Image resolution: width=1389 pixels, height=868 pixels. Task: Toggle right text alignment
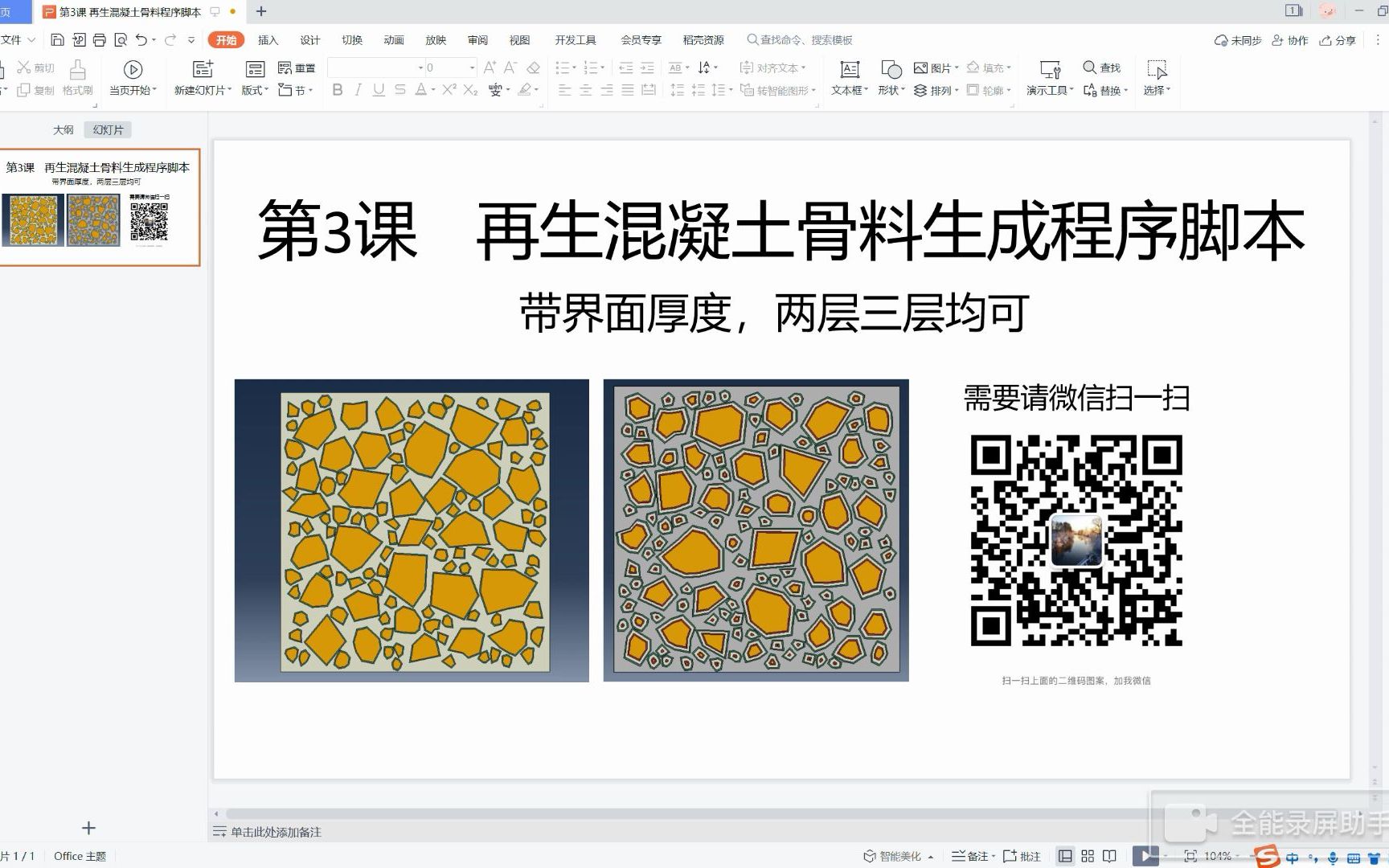(607, 90)
